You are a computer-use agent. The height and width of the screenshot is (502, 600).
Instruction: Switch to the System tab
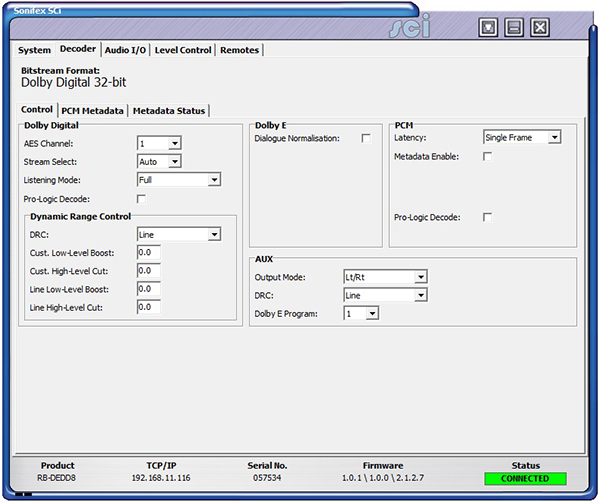pos(34,50)
